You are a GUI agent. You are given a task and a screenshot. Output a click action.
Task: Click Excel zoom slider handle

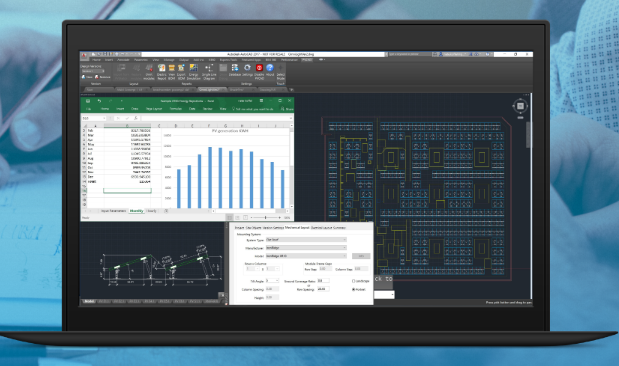[265, 218]
